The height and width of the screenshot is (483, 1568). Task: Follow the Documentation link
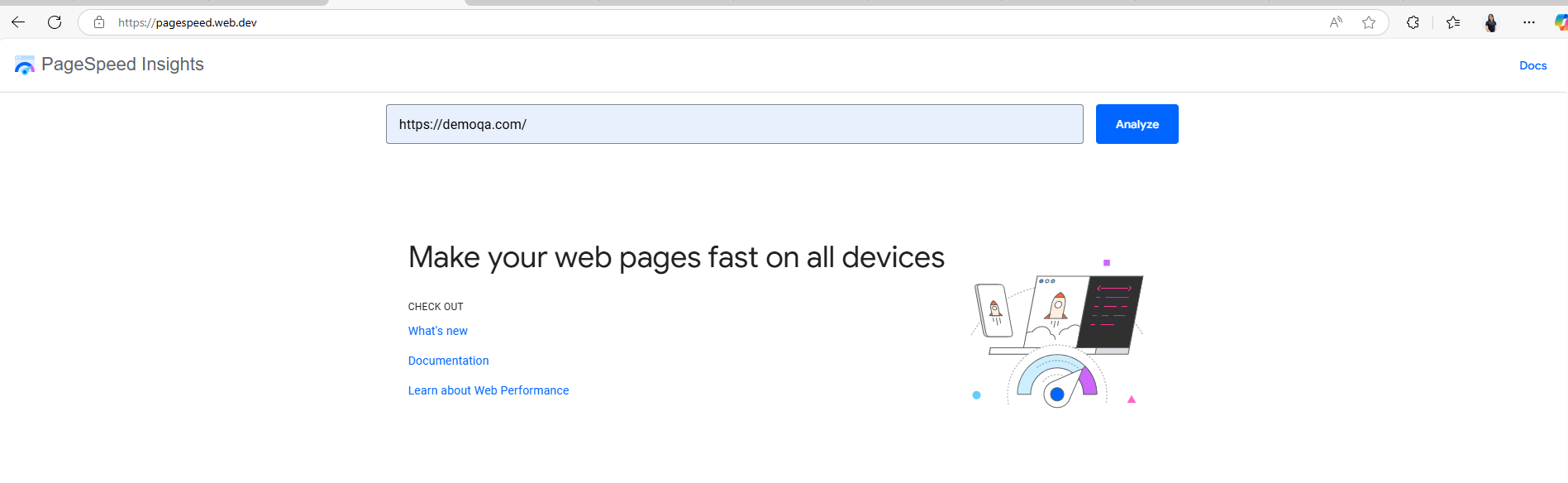pyautogui.click(x=448, y=361)
